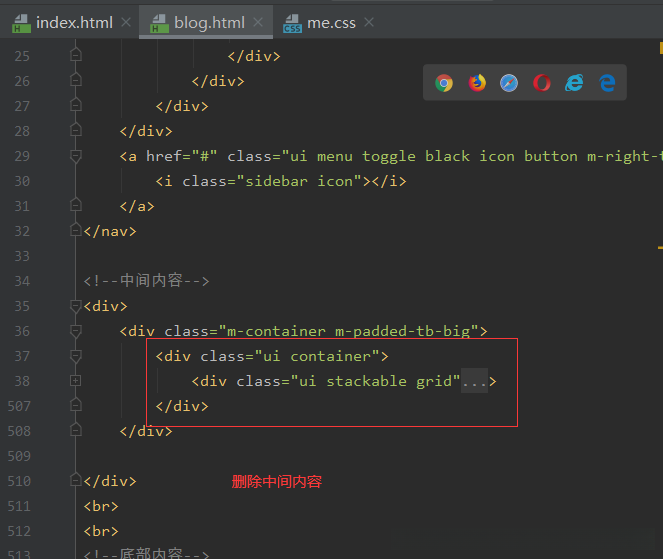The height and width of the screenshot is (559, 663).
Task: Click fold end marker on line 26
Action: tap(76, 80)
